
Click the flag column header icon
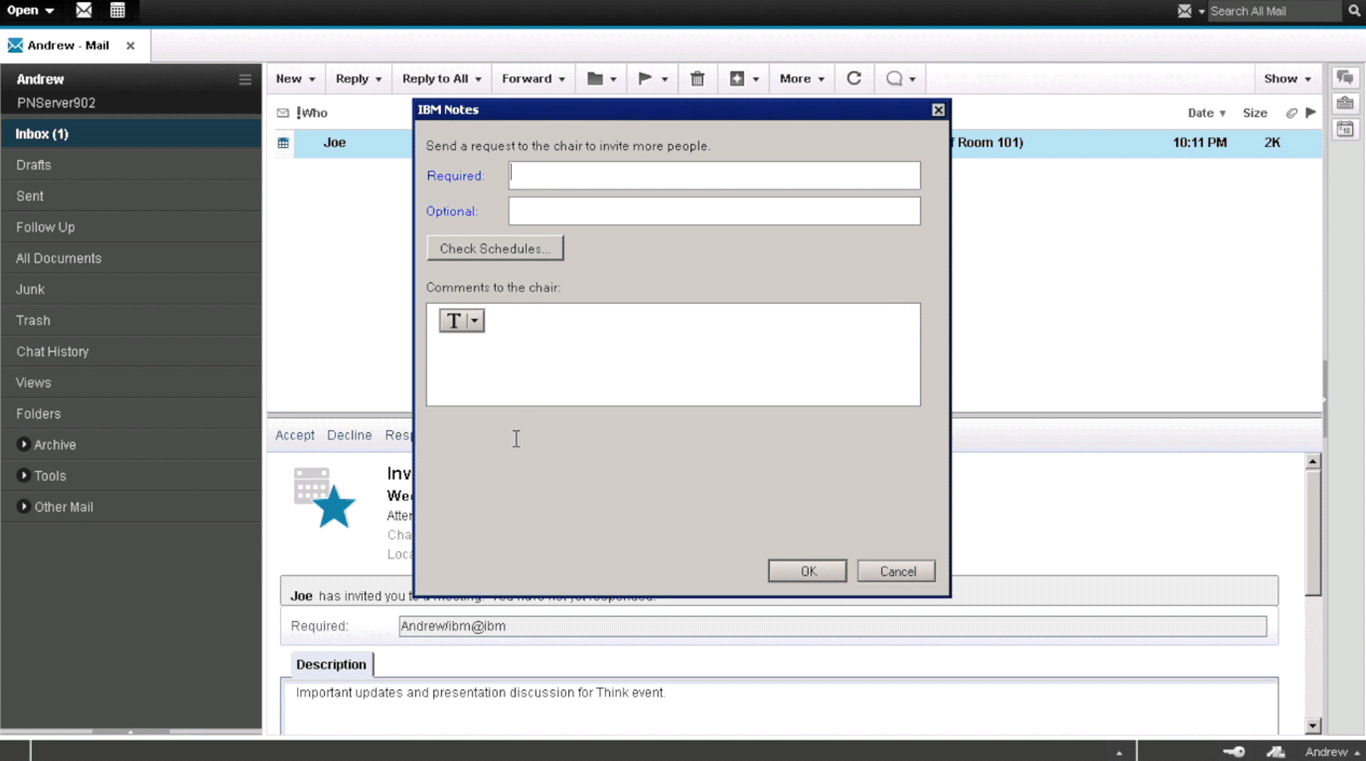pos(1311,113)
